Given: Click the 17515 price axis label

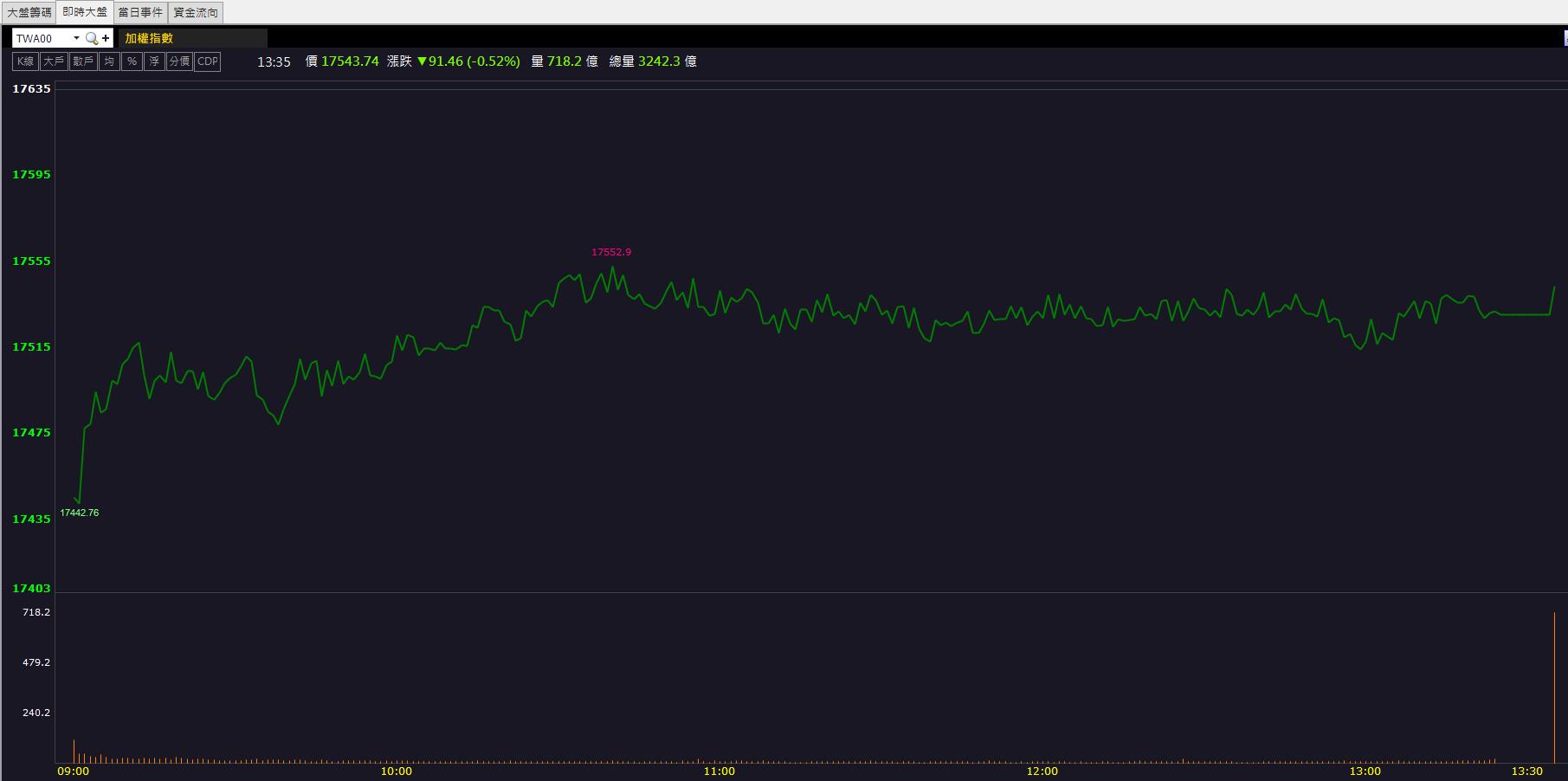Looking at the screenshot, I should click(31, 347).
